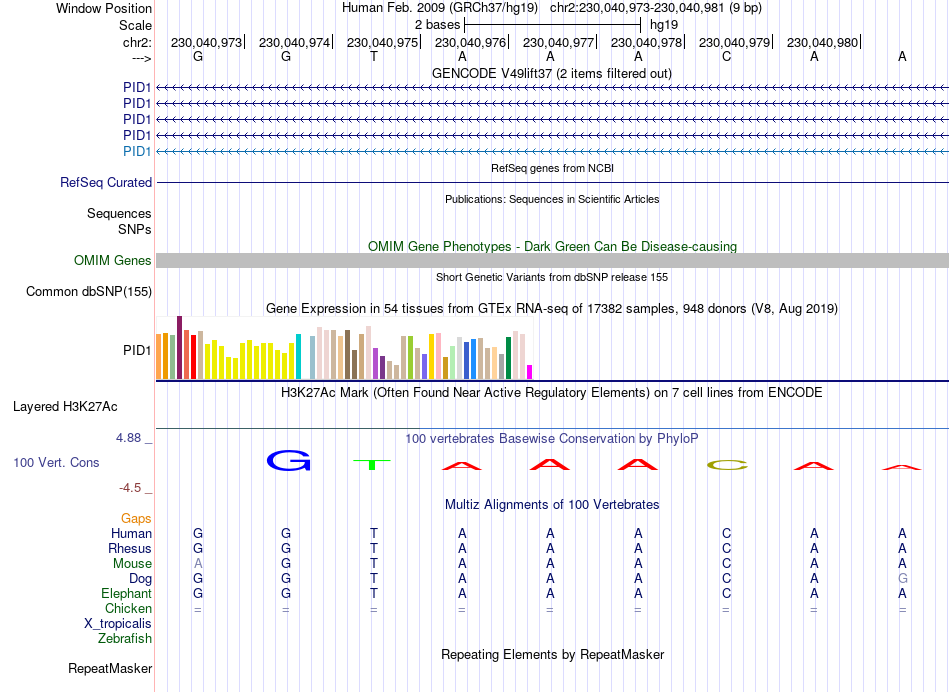Click the GENCODE V49lift37 track title
The image size is (950, 692).
pyautogui.click(x=551, y=73)
